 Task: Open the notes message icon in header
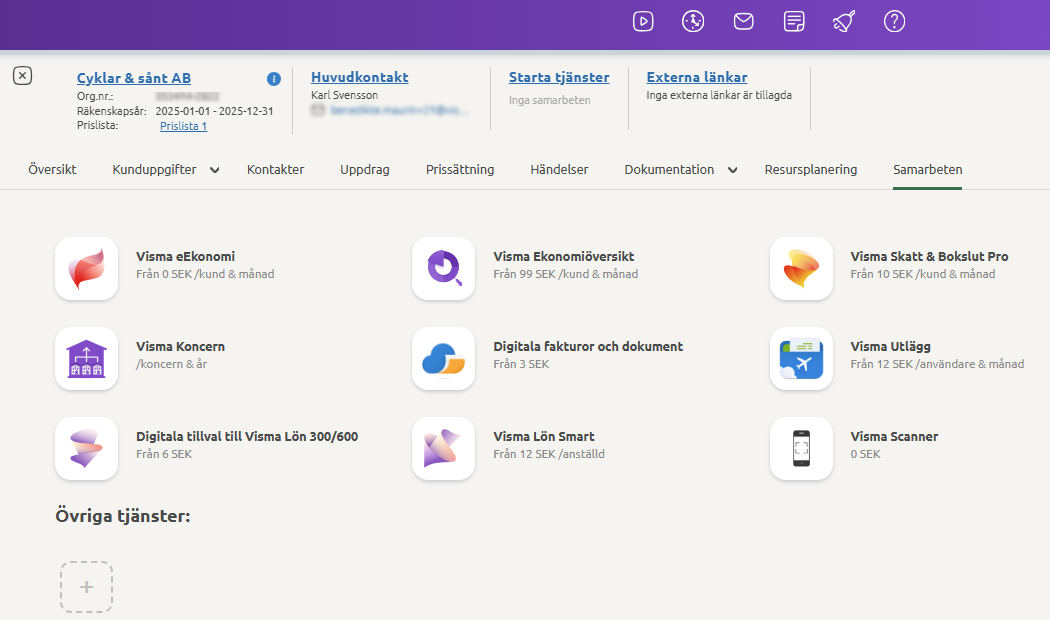pyautogui.click(x=794, y=21)
